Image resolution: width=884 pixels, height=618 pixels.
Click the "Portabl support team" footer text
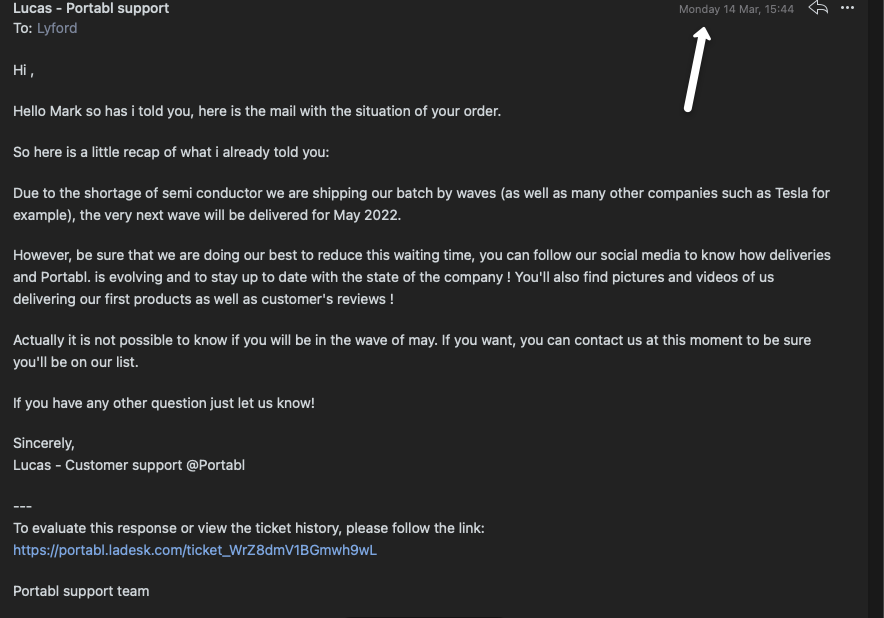pyautogui.click(x=81, y=591)
